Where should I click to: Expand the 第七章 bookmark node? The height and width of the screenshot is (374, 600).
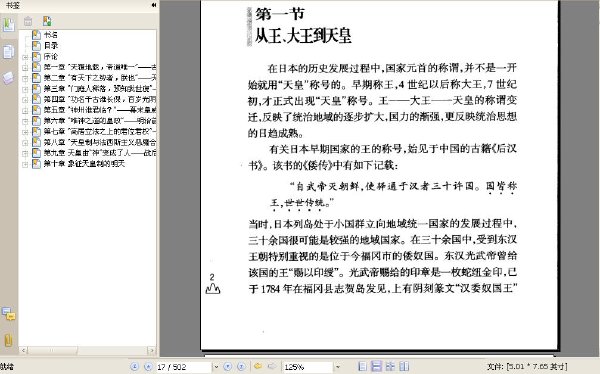(x=25, y=132)
